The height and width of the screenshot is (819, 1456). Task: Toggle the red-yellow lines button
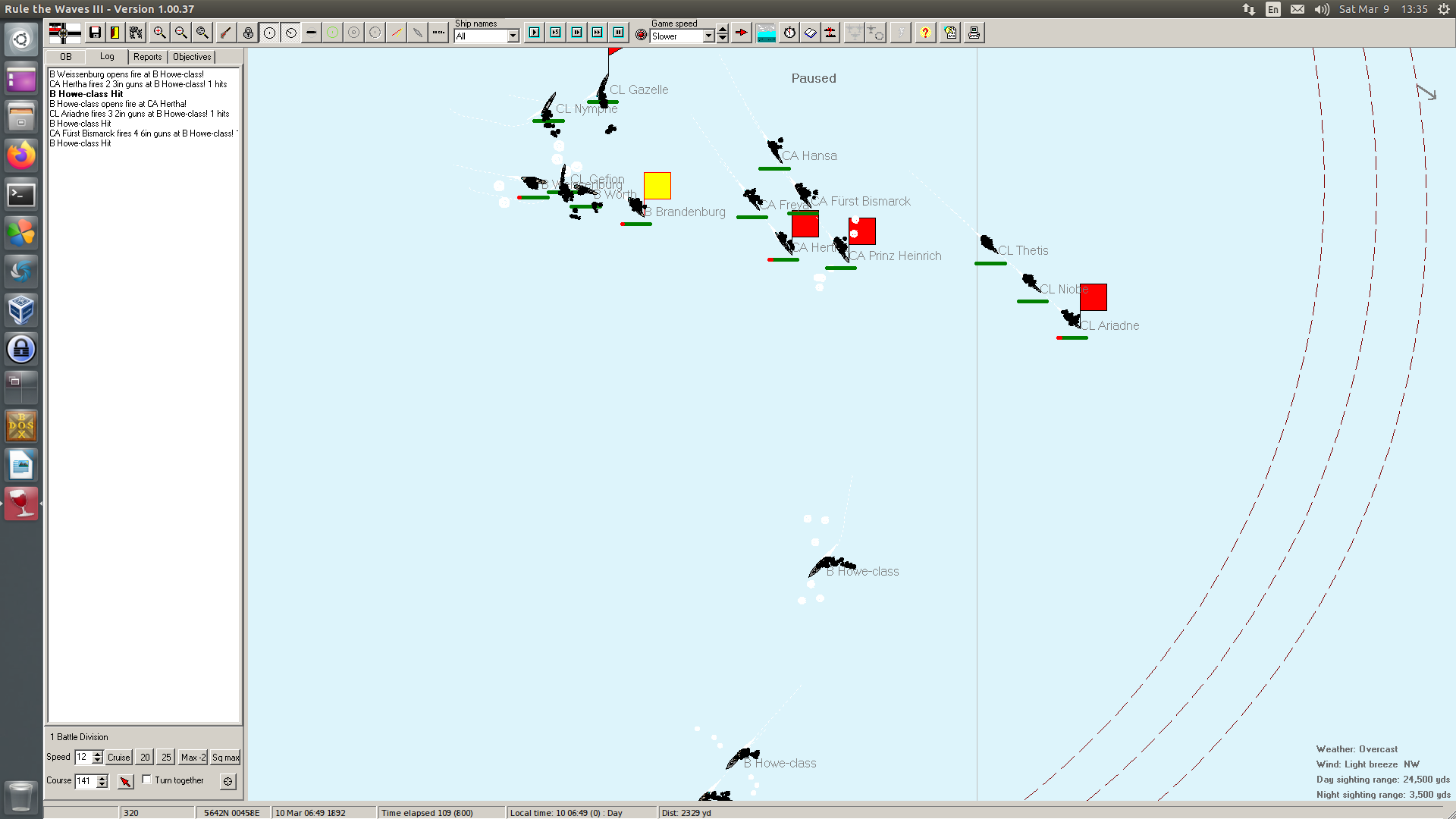[396, 33]
